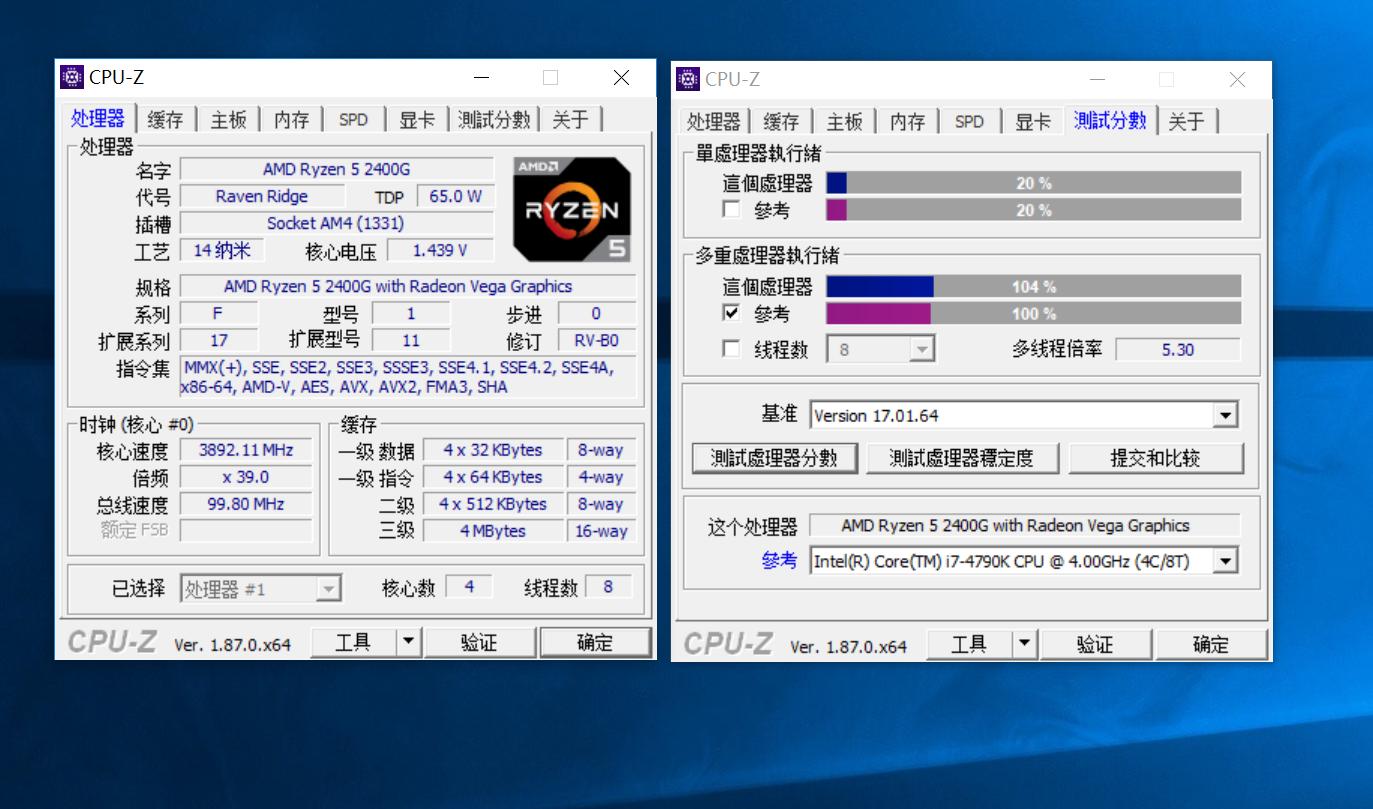Screen dimensions: 1373x809
Task: Click the 测试处理器分数 button
Action: tap(774, 457)
